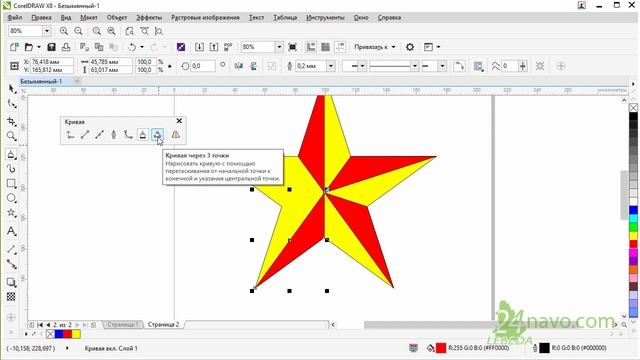Open the zoom level 80% dropdown at top
The width and height of the screenshot is (640, 360).
point(47,31)
